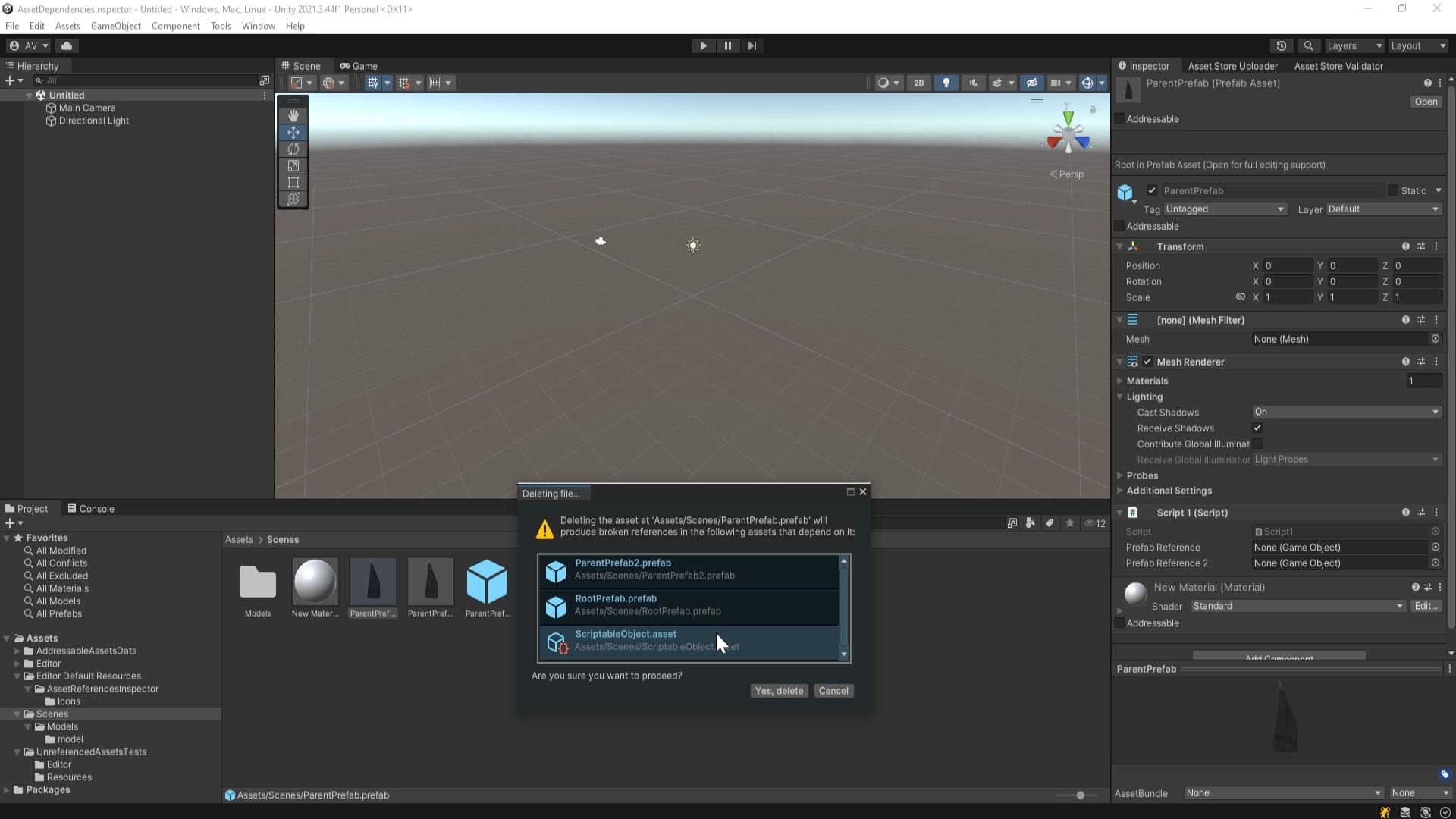Open the global Search icon
The height and width of the screenshot is (819, 1456).
tap(1309, 45)
